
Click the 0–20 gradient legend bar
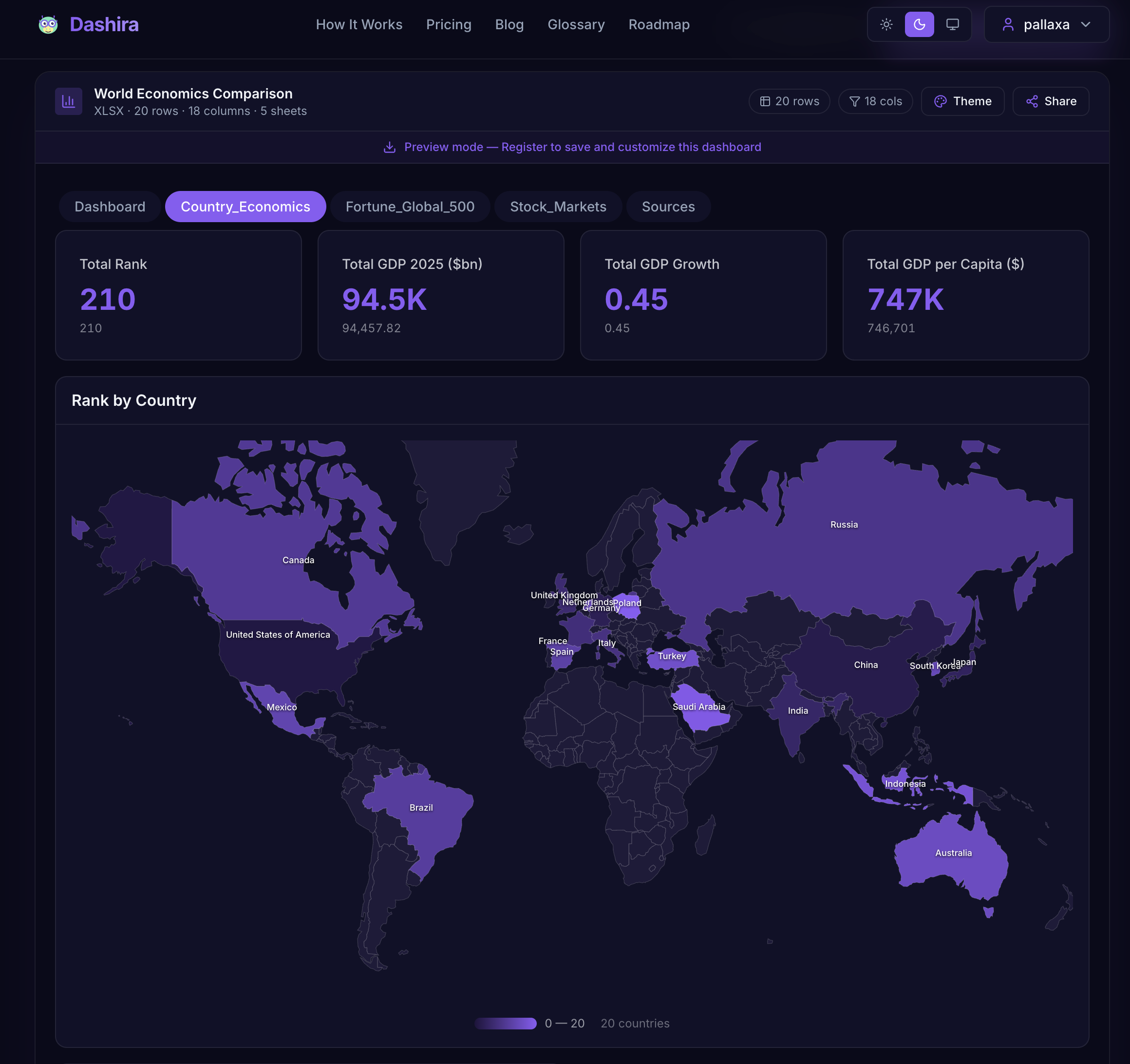click(x=505, y=1023)
